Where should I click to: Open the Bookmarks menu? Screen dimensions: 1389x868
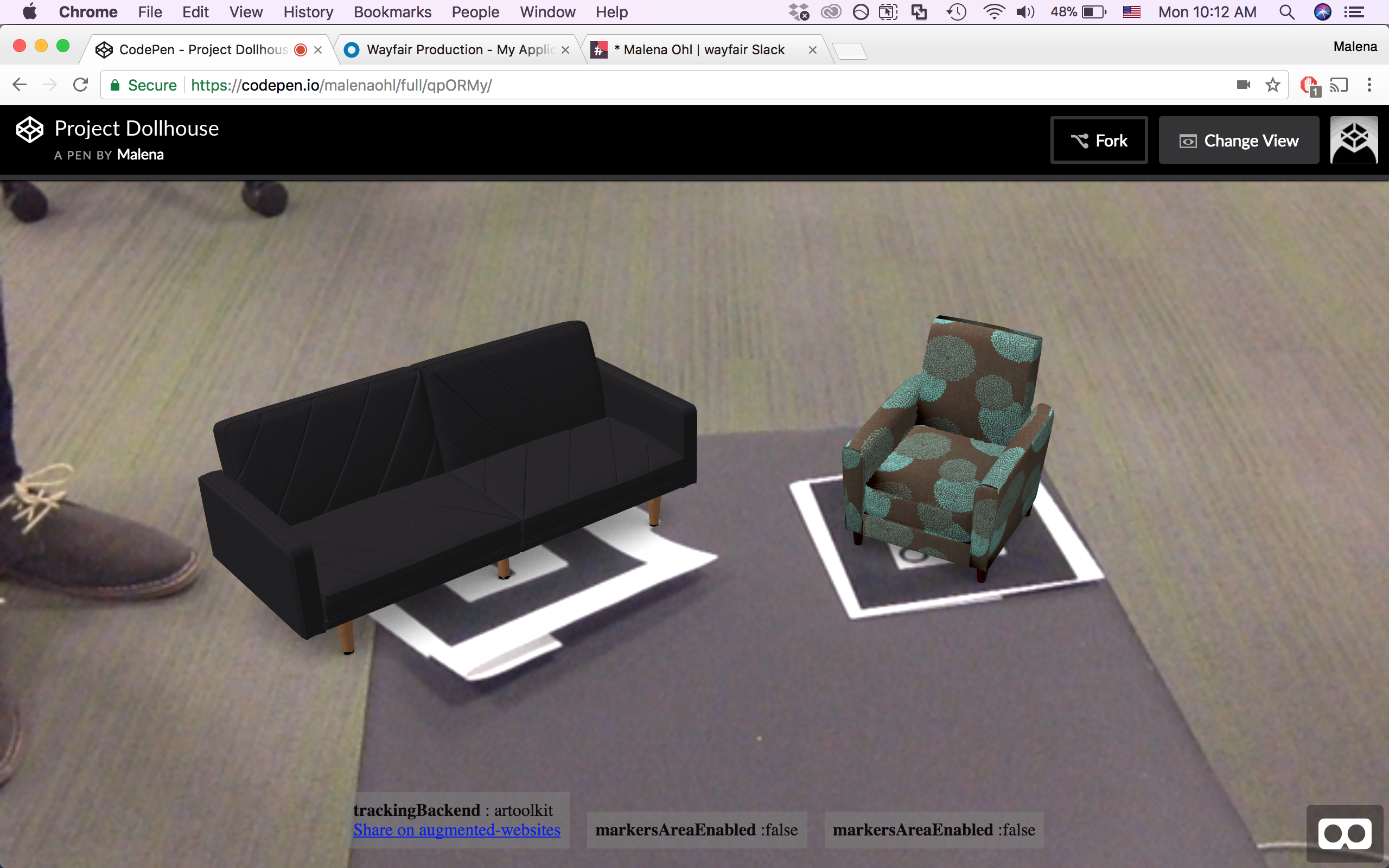pos(392,12)
